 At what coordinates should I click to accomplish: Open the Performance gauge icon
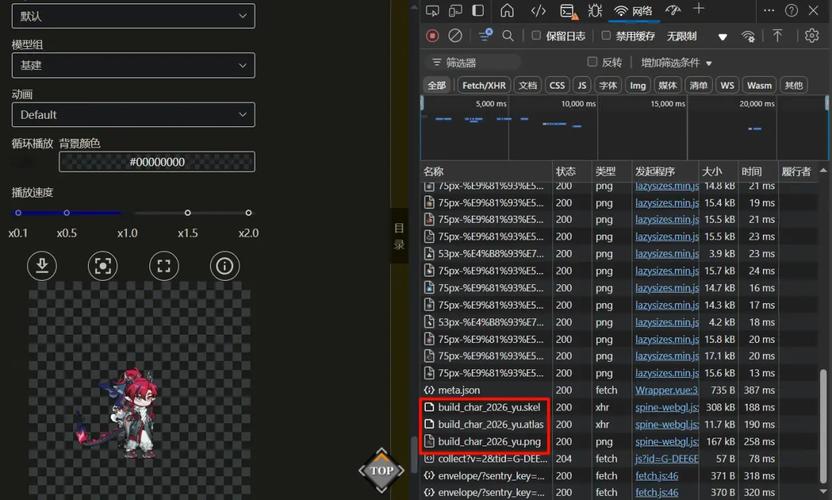673,10
